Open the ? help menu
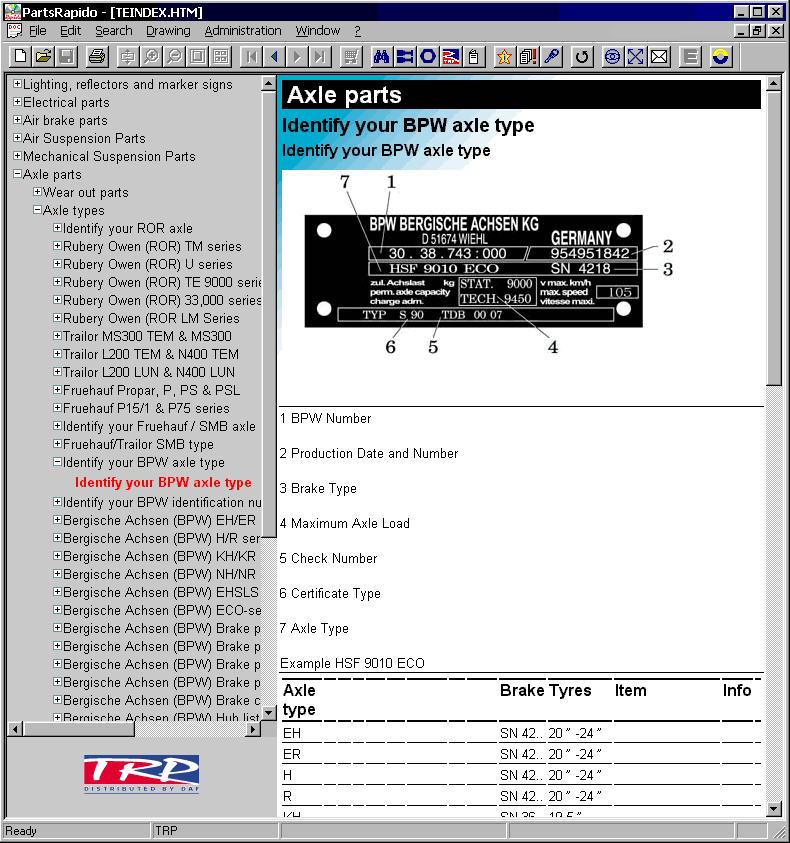The width and height of the screenshot is (790, 843). pyautogui.click(x=358, y=31)
